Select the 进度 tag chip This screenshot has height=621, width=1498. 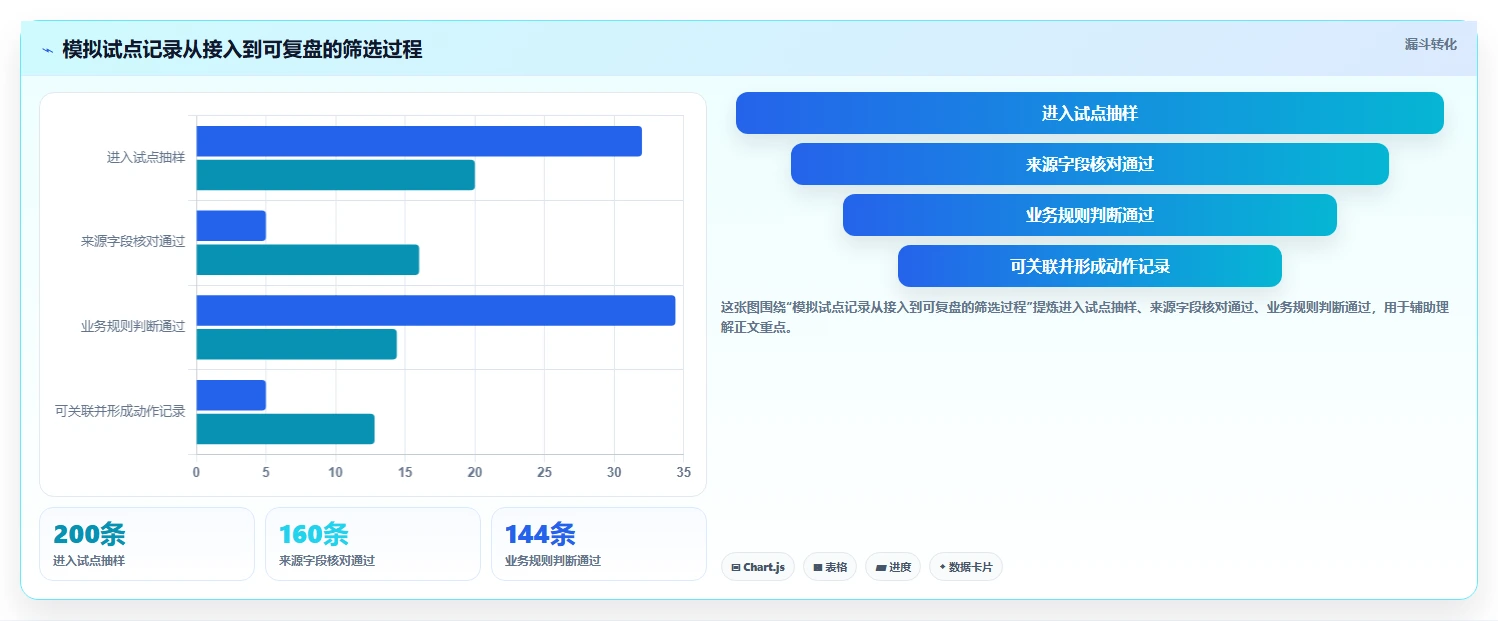pos(893,567)
